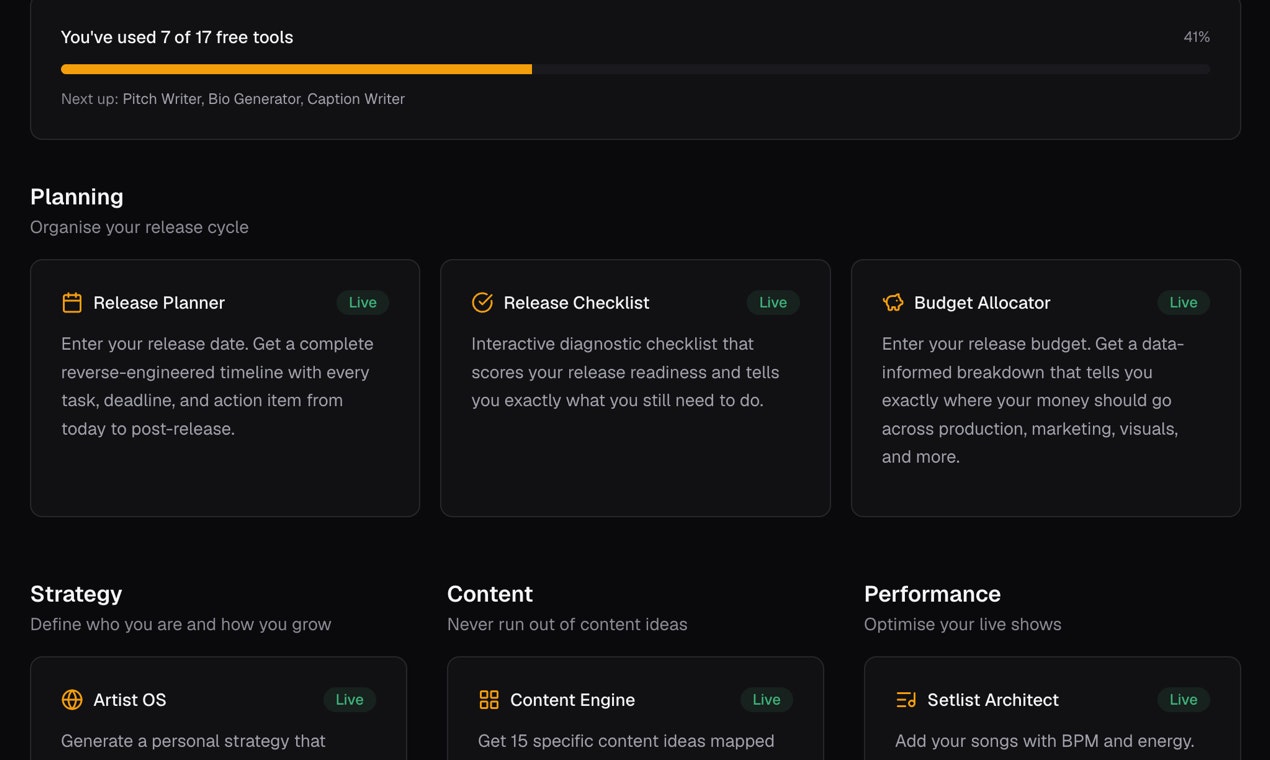
Task: Click 'Add your songs with BPM and energy.' text
Action: (1045, 741)
